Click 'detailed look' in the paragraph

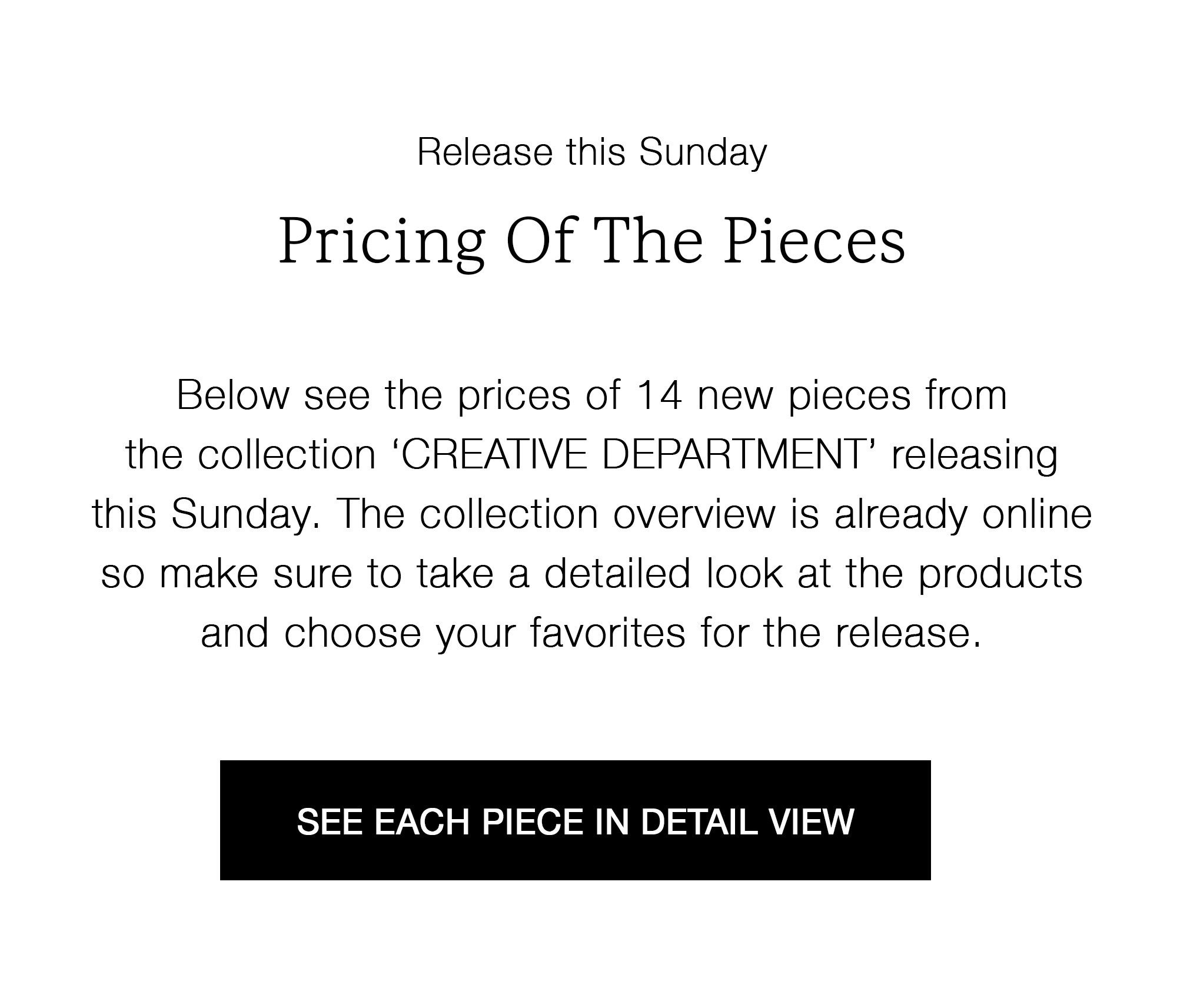pos(663,573)
